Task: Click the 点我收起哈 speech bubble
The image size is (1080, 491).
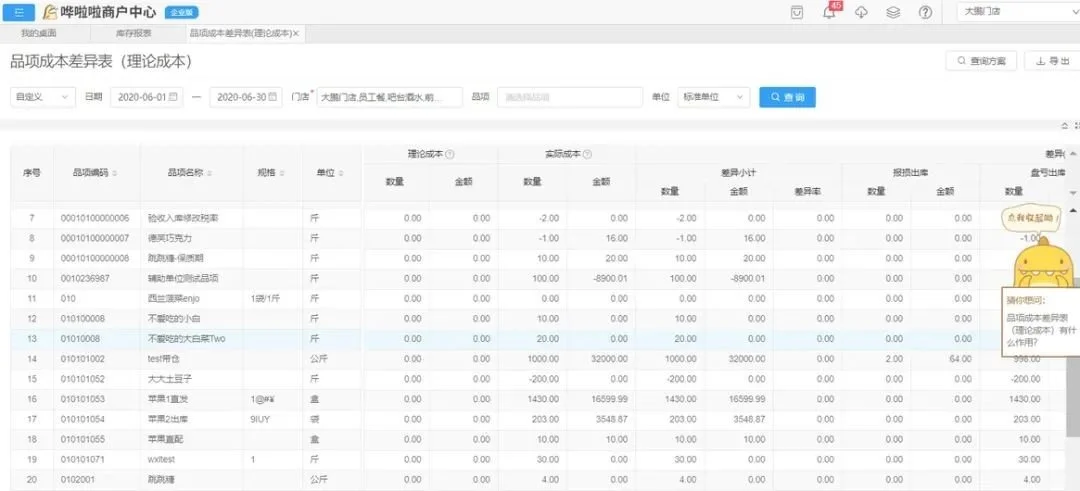Action: 1030,218
